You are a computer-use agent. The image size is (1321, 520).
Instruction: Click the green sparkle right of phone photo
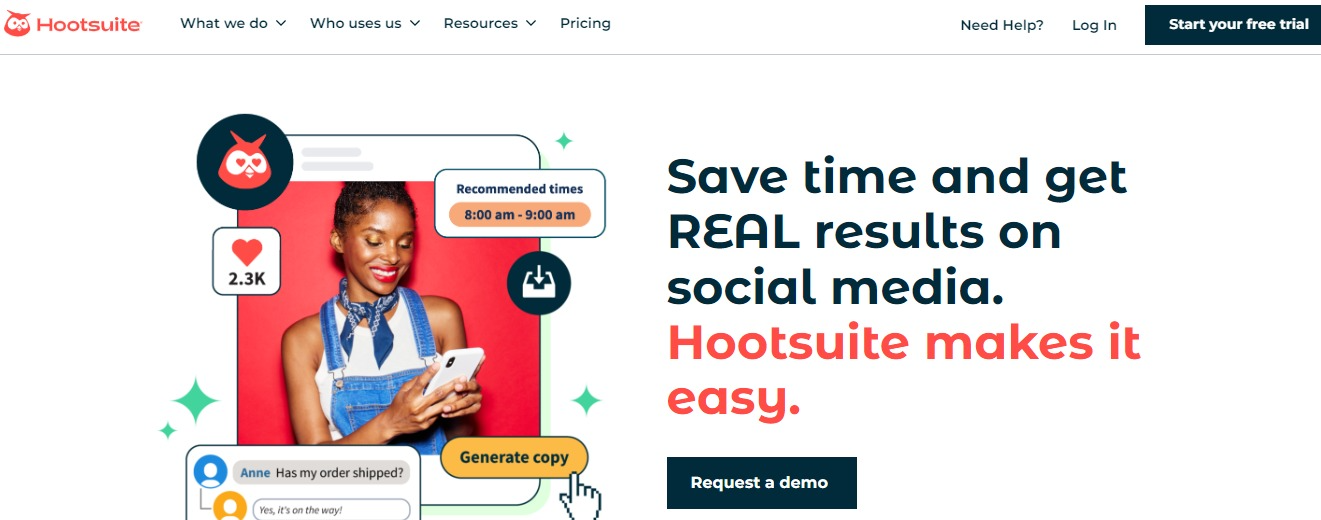[x=586, y=401]
